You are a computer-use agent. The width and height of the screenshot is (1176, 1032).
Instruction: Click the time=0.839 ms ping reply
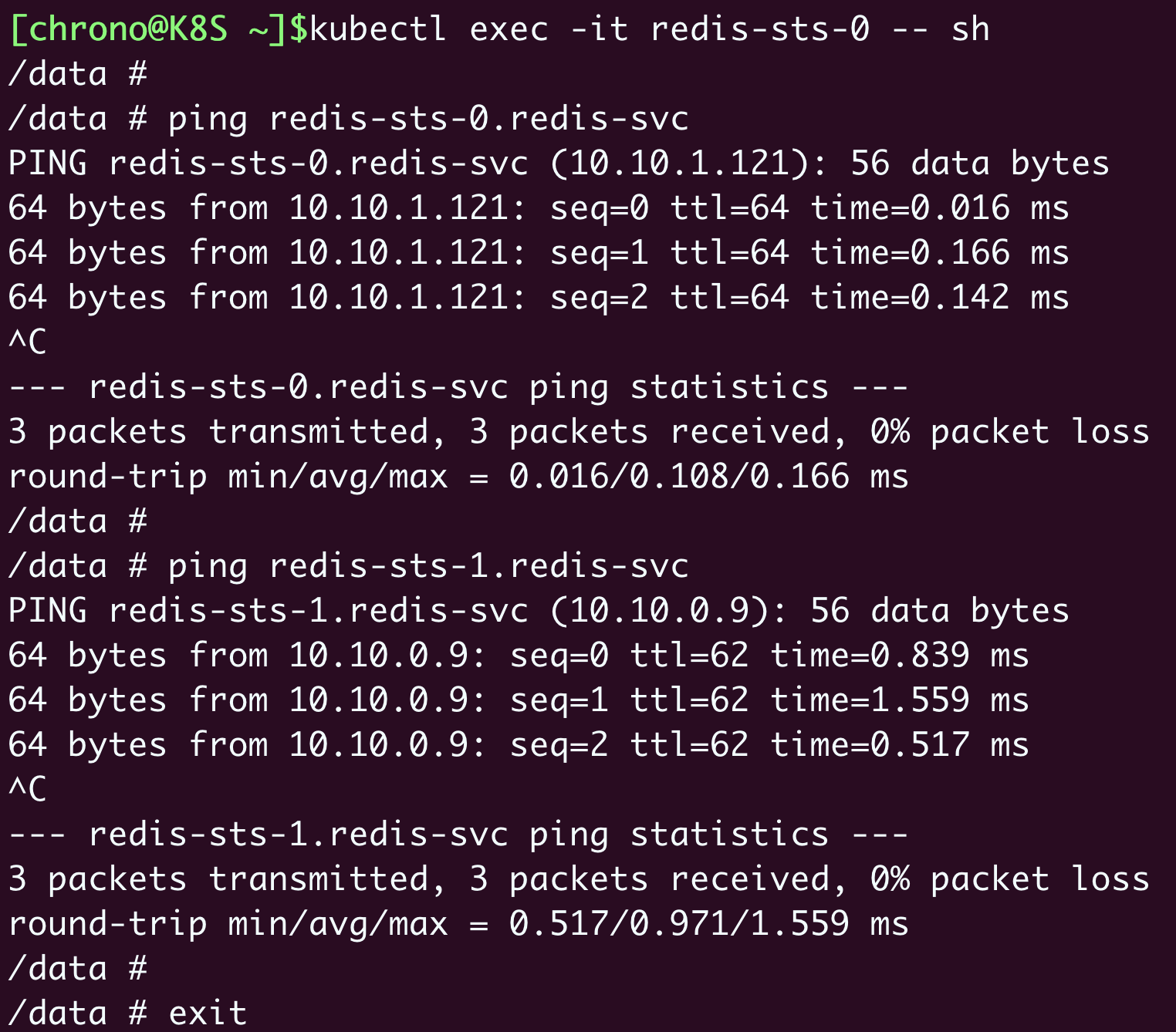coord(899,656)
